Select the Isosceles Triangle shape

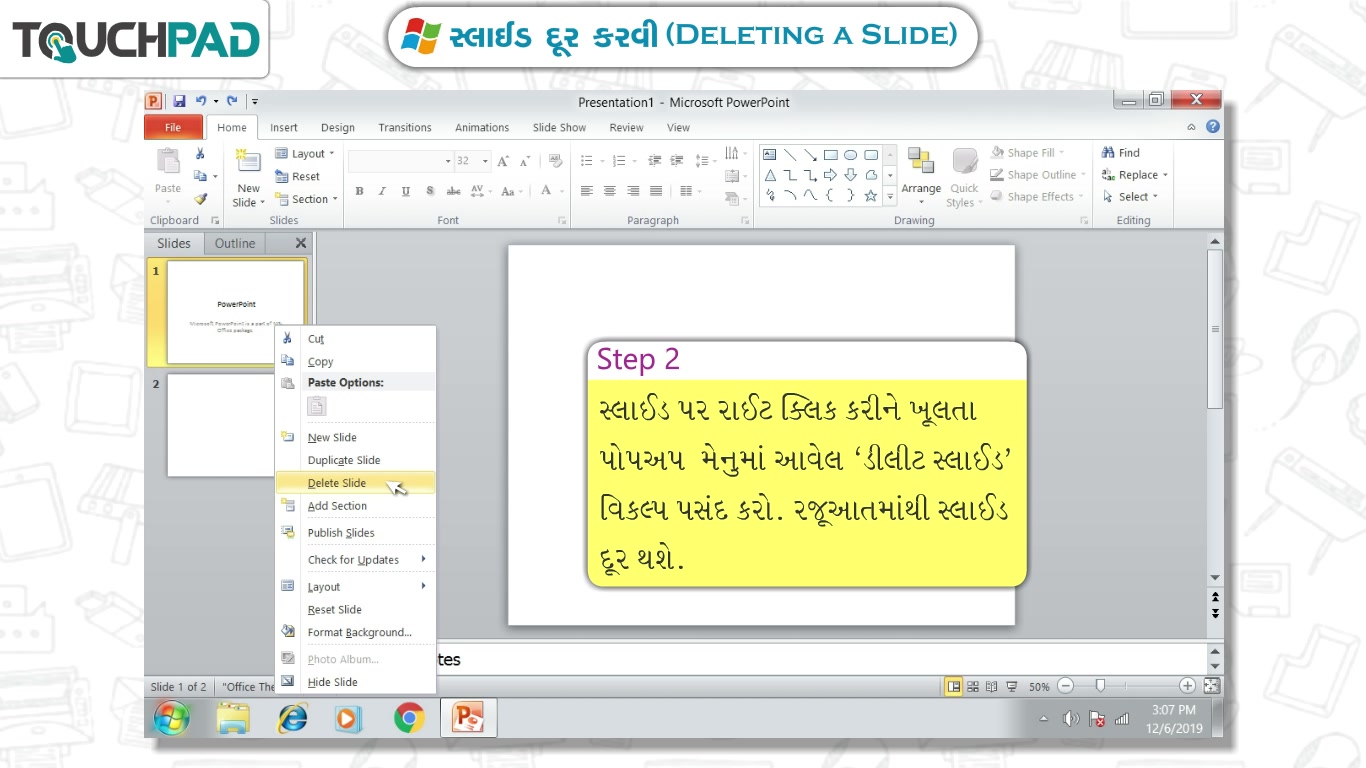[x=769, y=175]
